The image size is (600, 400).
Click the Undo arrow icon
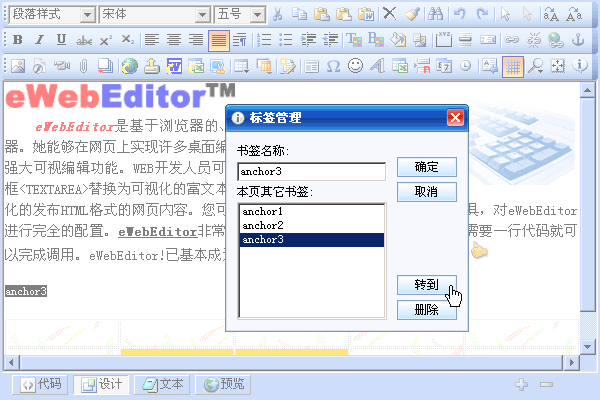tap(459, 15)
